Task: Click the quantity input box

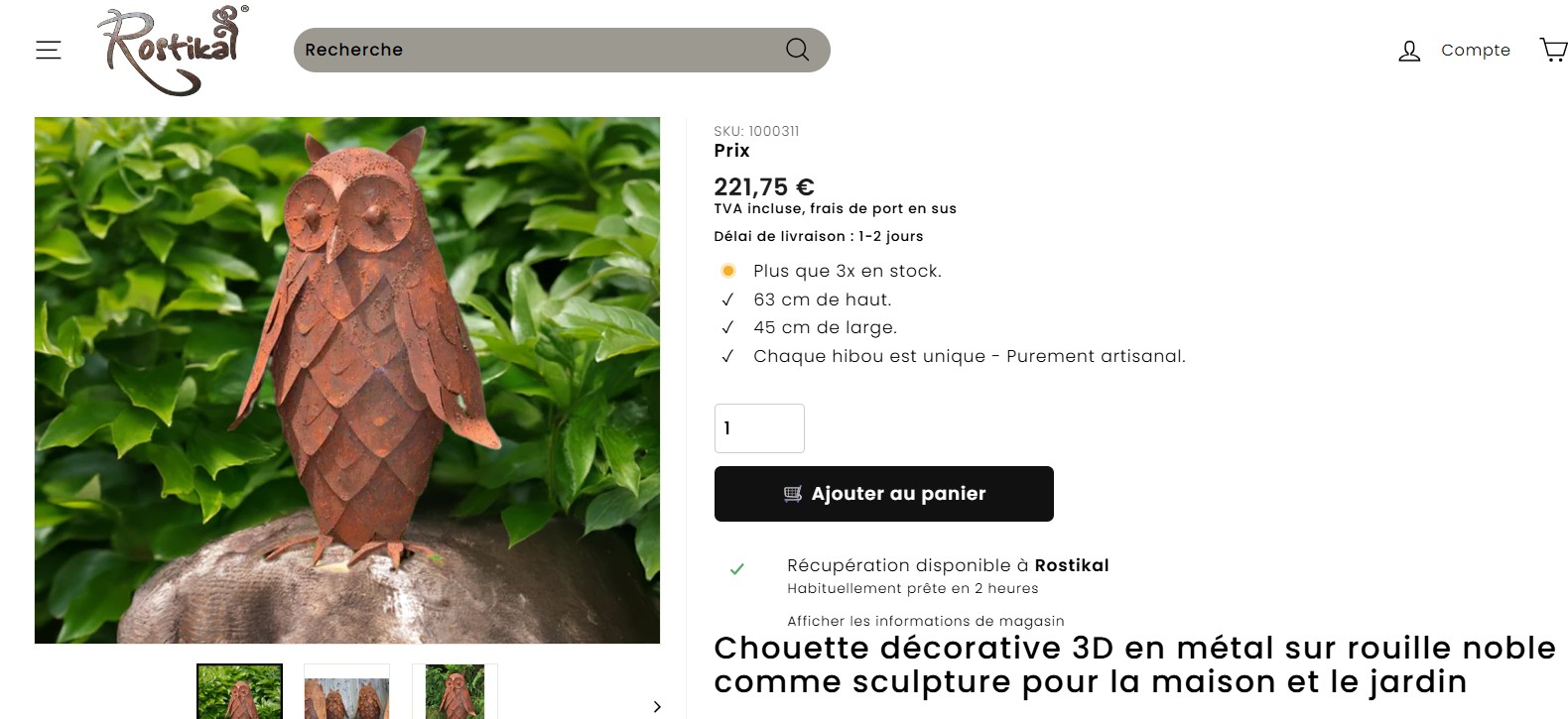Action: pos(759,428)
